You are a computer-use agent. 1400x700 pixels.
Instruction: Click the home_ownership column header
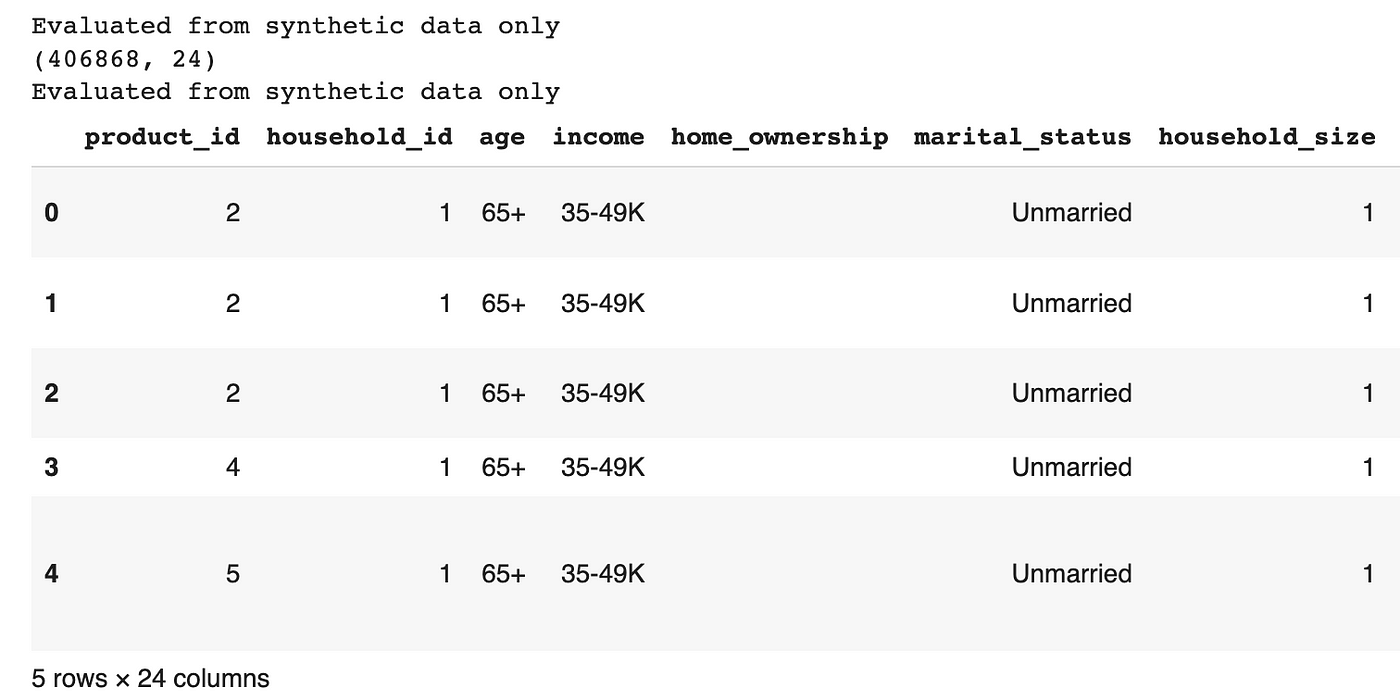click(x=779, y=137)
